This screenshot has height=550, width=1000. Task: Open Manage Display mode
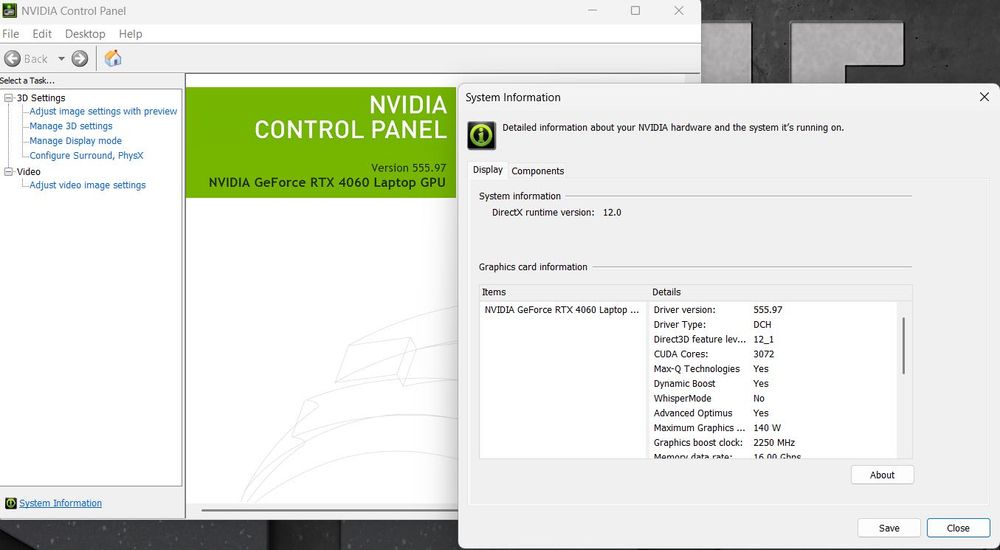(x=75, y=140)
